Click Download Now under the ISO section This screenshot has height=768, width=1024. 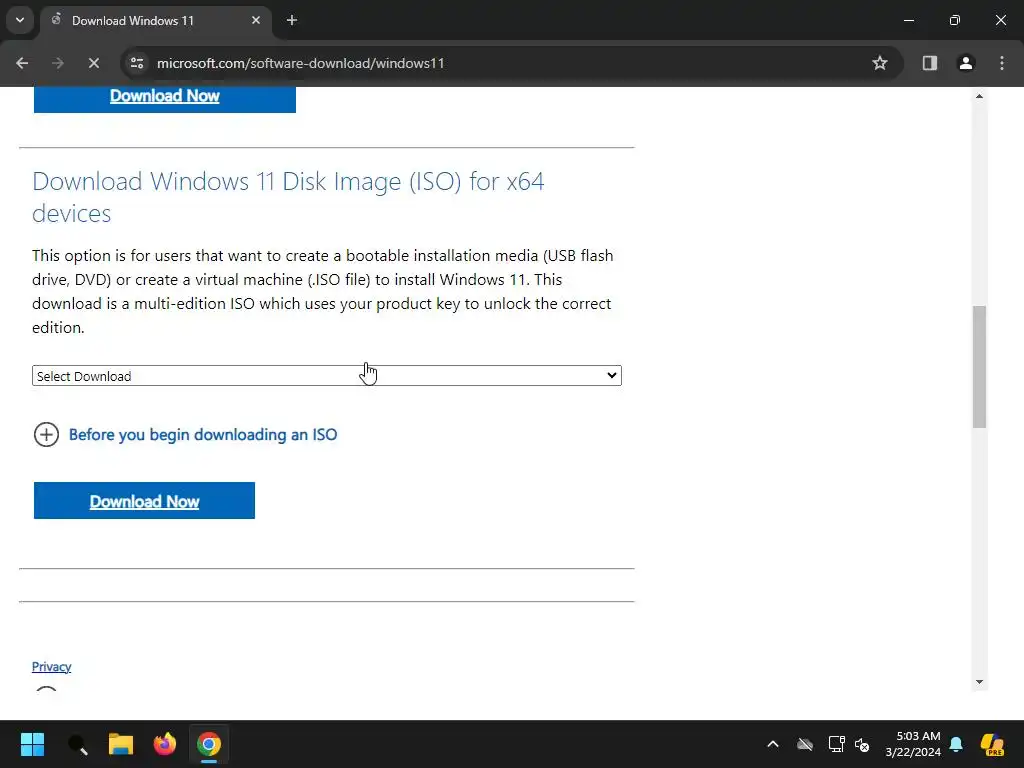click(x=144, y=501)
